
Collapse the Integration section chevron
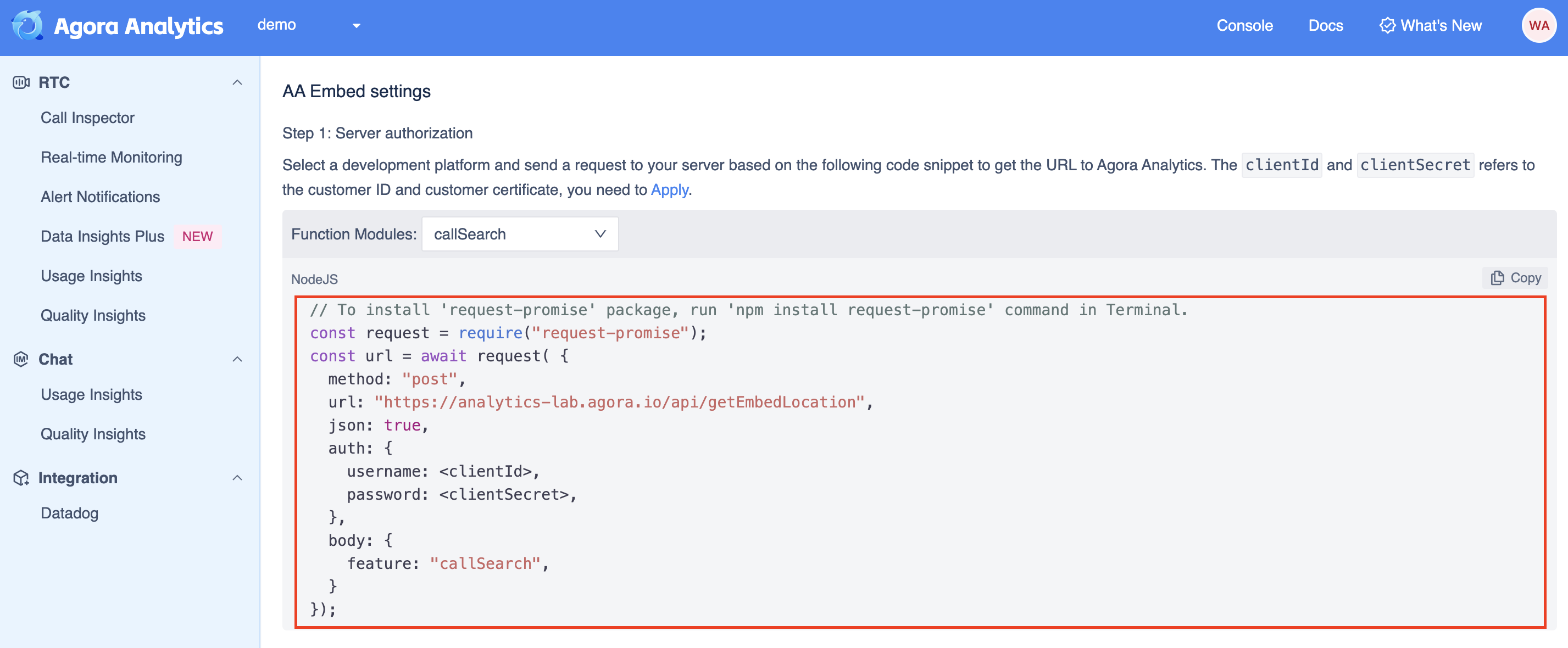(x=237, y=478)
